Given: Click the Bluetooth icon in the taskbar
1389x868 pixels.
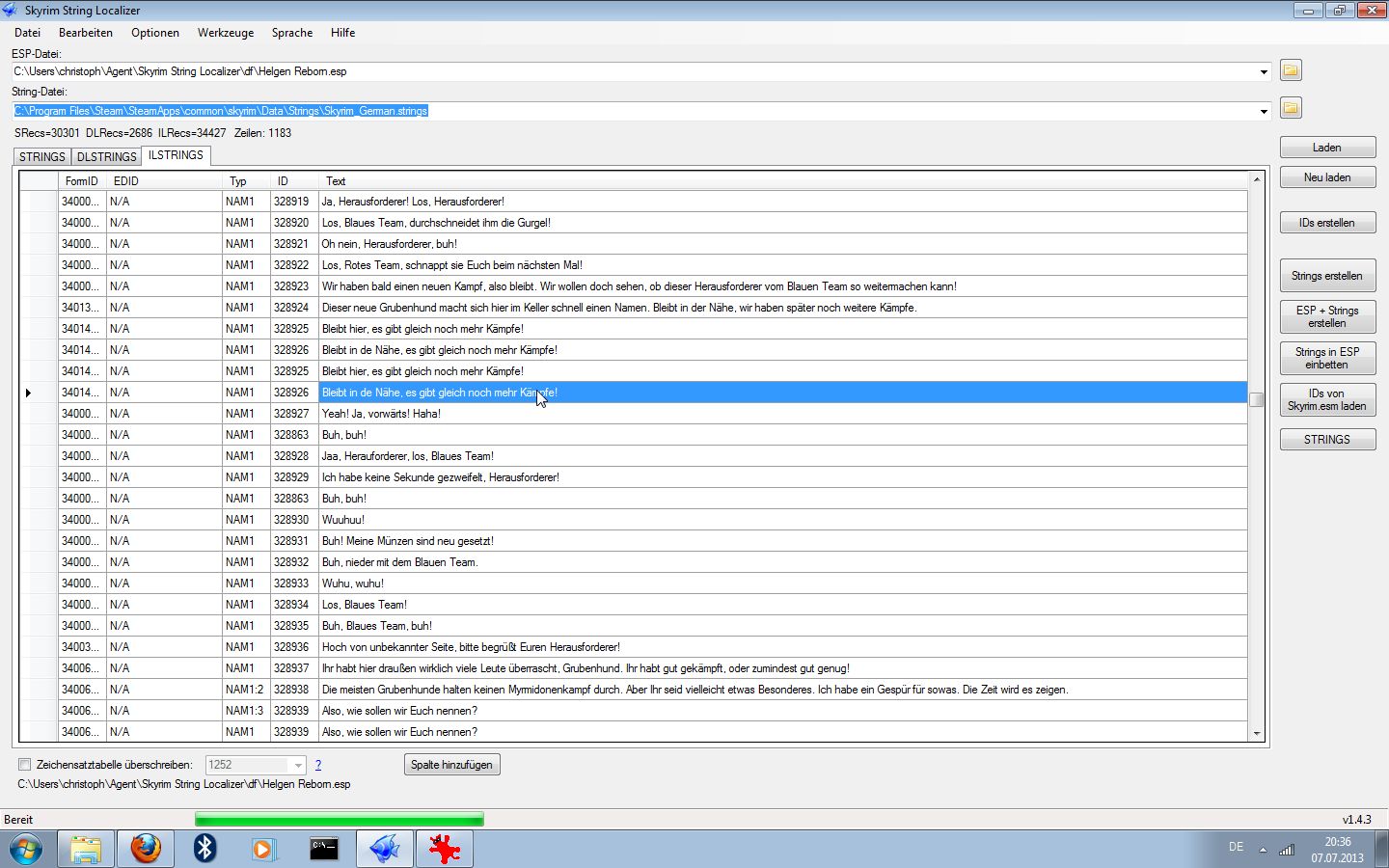Looking at the screenshot, I should [x=204, y=849].
